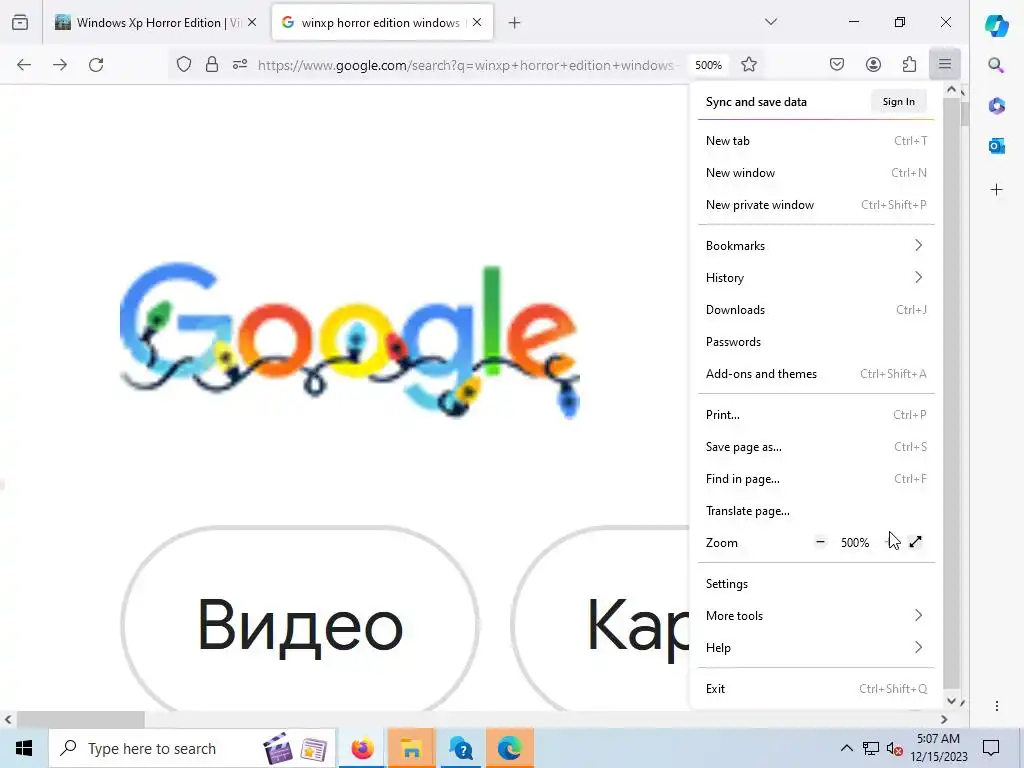Select New window from the menu

(816, 172)
